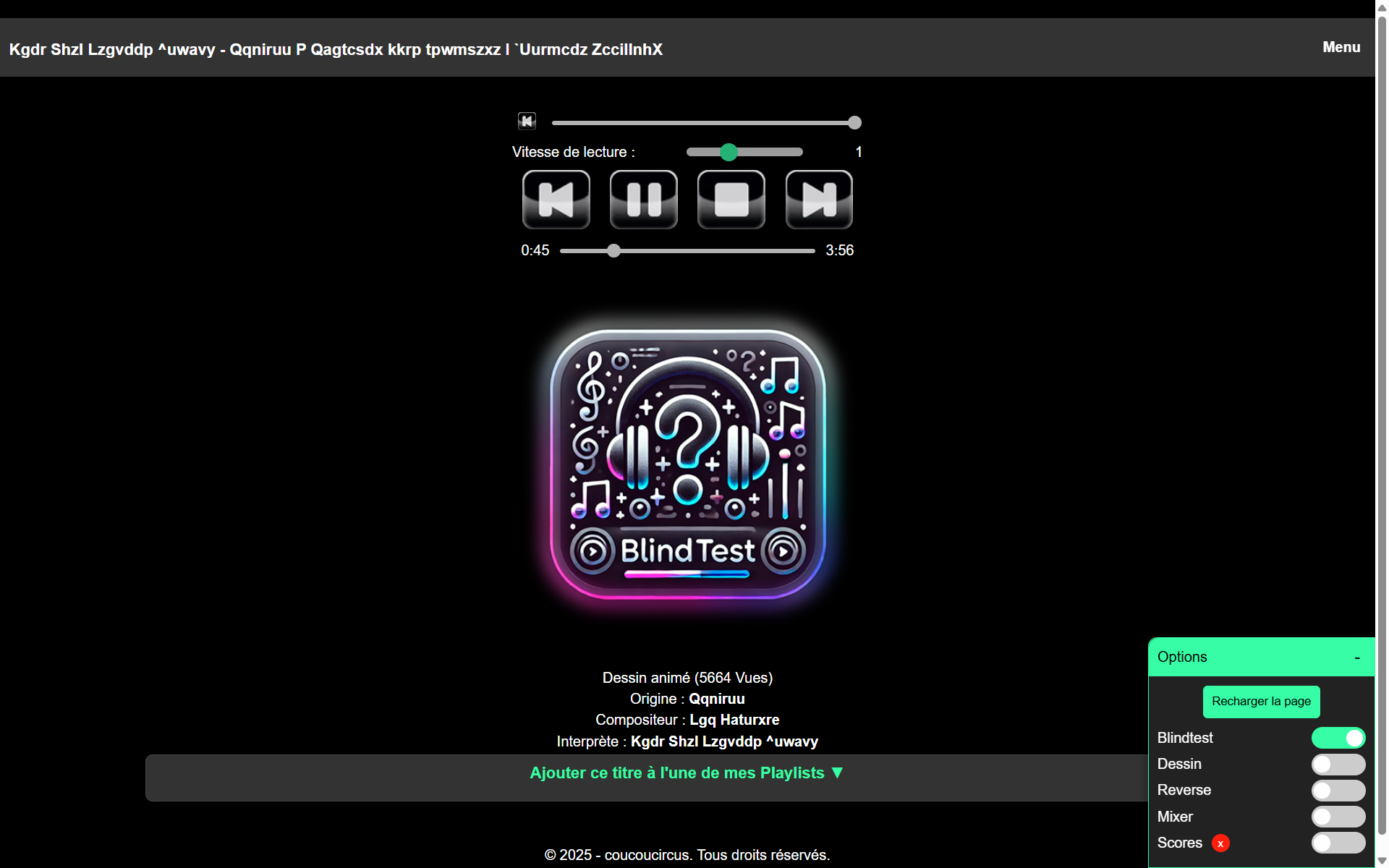Enable the Reverse toggle
Image resolution: width=1389 pixels, height=868 pixels.
pyautogui.click(x=1338, y=791)
